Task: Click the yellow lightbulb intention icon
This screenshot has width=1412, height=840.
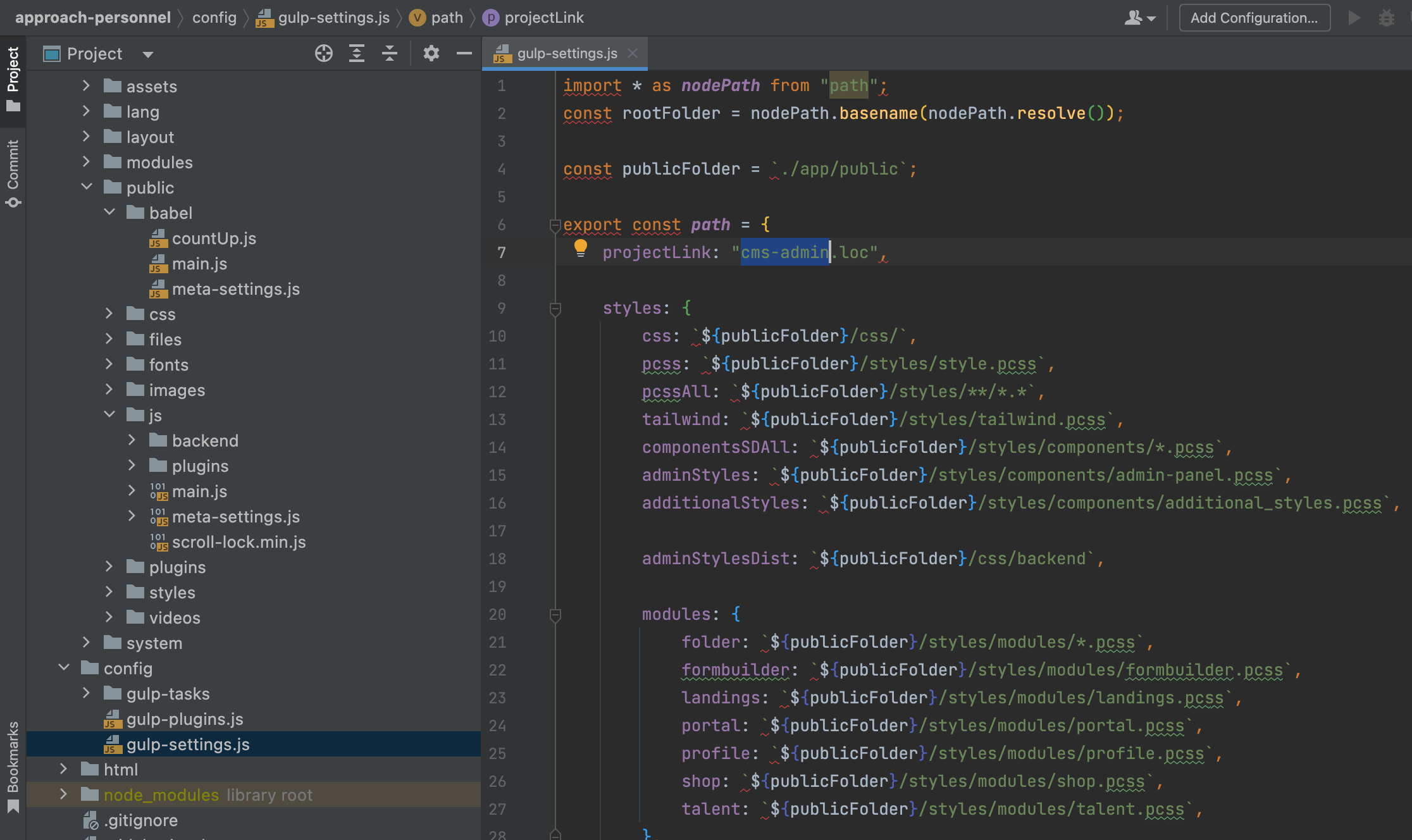Action: coord(580,249)
